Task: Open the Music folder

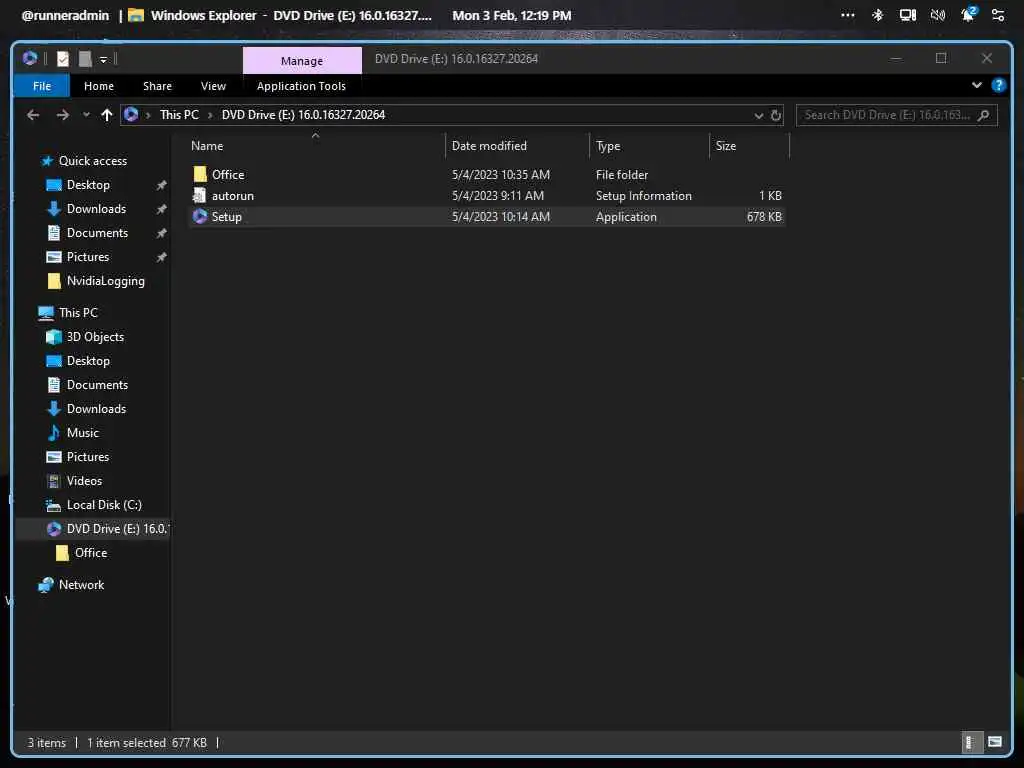Action: point(82,433)
